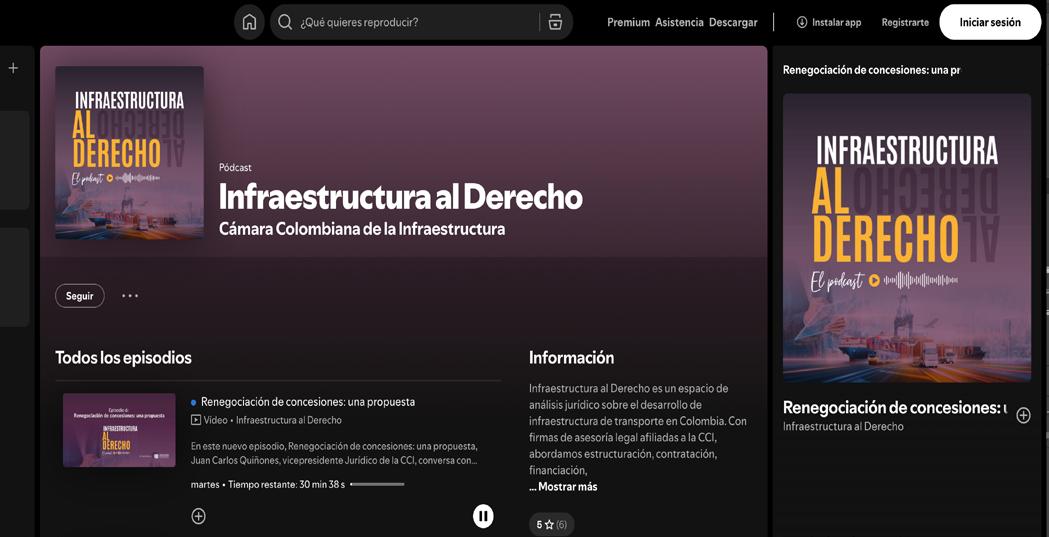Click now-playing title Renegociación de concesiones
Image resolution: width=1049 pixels, height=537 pixels.
point(894,407)
